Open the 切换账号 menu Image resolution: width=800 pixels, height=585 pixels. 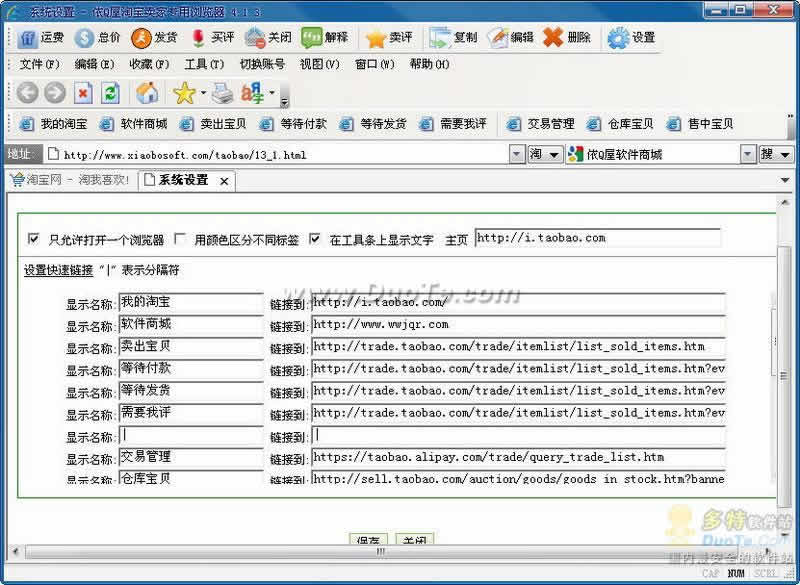(262, 64)
